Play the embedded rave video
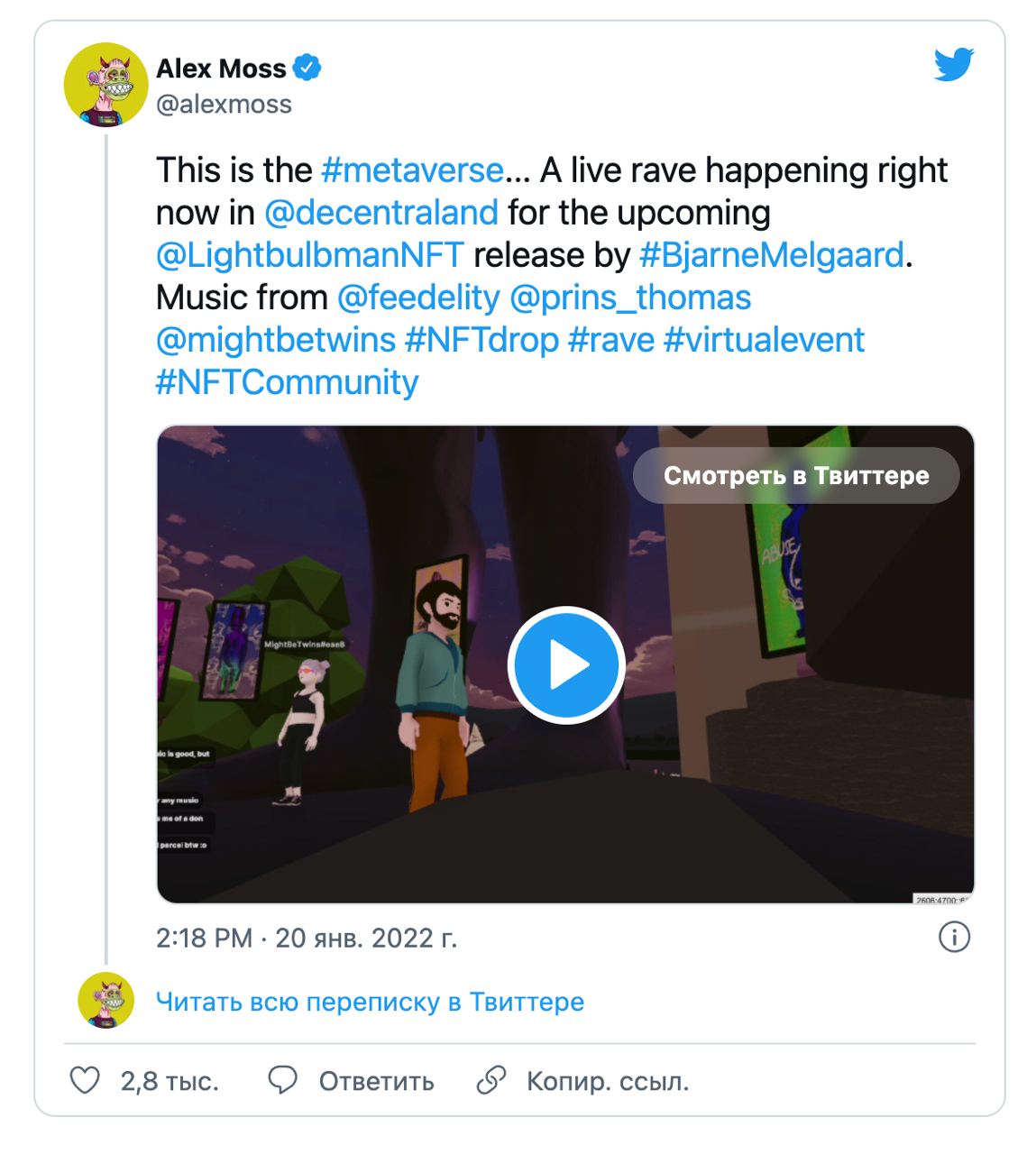The width and height of the screenshot is (1036, 1154). pyautogui.click(x=566, y=665)
